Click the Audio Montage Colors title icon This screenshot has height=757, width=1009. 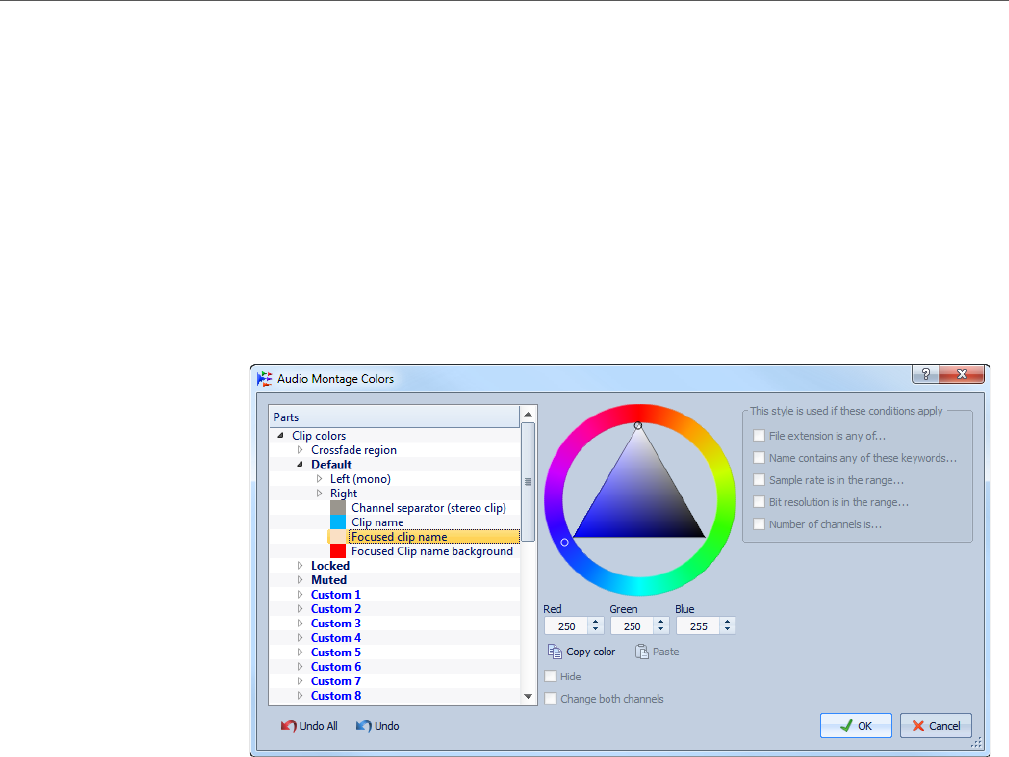coord(264,379)
